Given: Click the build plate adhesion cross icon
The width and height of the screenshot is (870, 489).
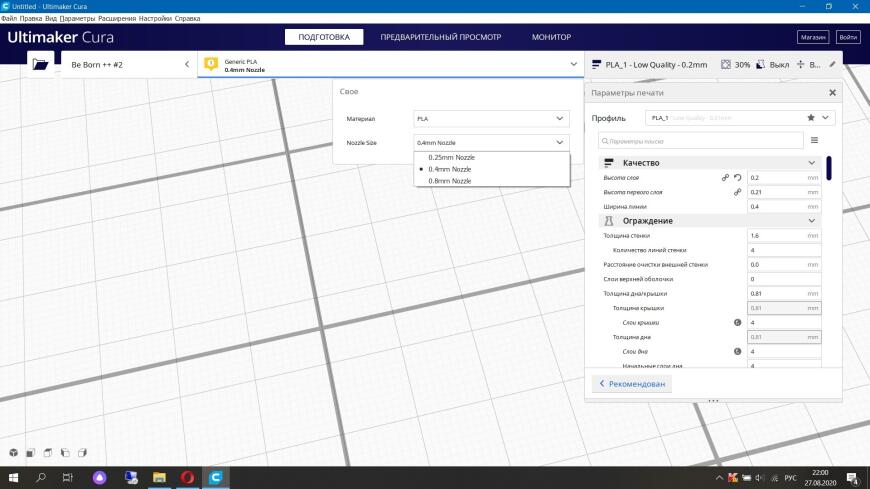Looking at the screenshot, I should tap(800, 64).
